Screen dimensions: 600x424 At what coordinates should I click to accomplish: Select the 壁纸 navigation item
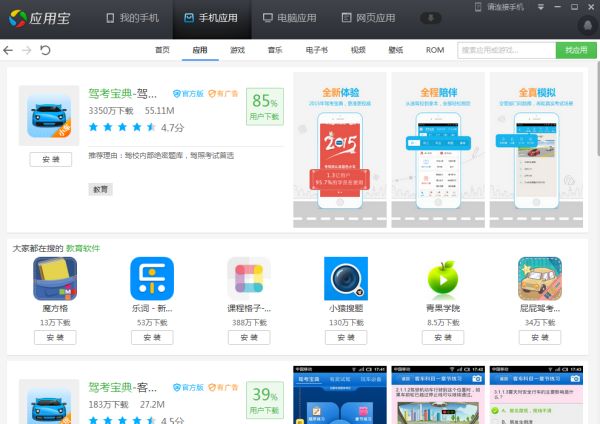click(396, 50)
